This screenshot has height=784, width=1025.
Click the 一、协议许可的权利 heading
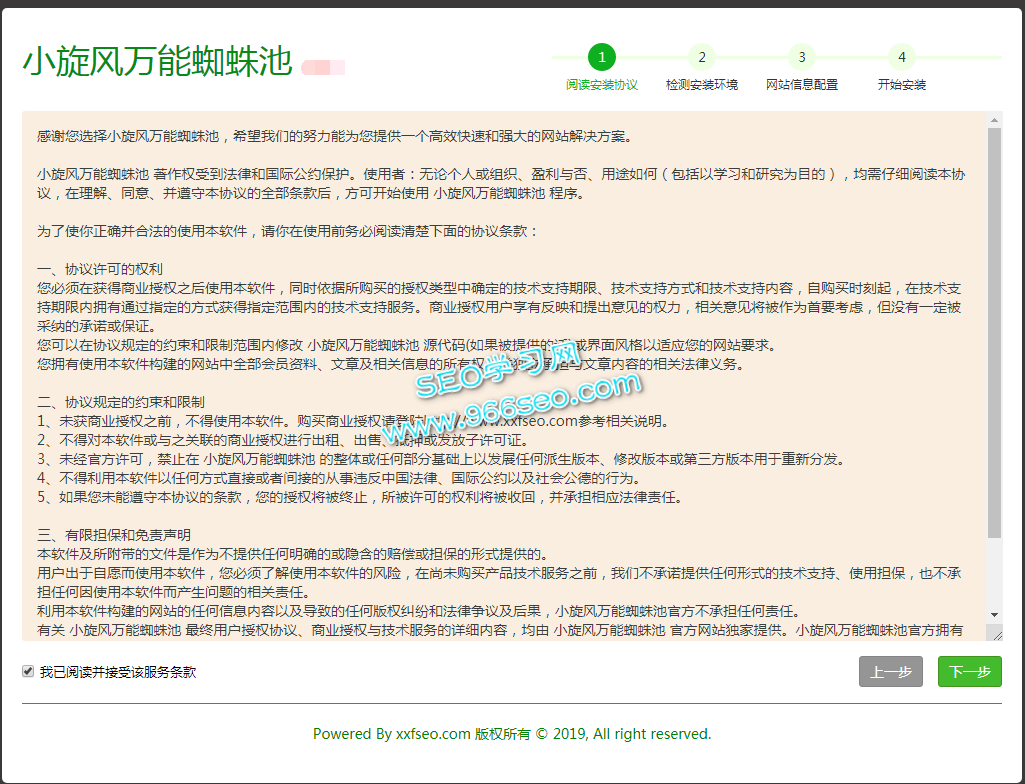tap(100, 269)
